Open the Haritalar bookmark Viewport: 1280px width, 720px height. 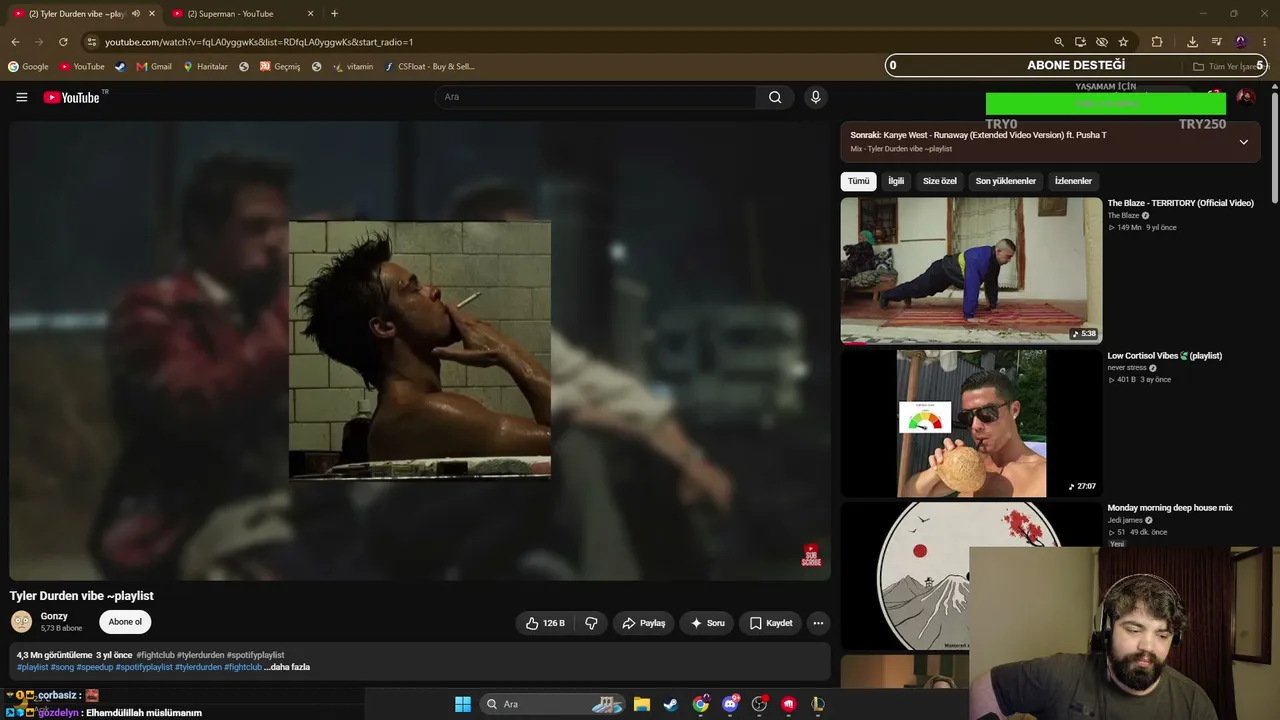point(205,67)
